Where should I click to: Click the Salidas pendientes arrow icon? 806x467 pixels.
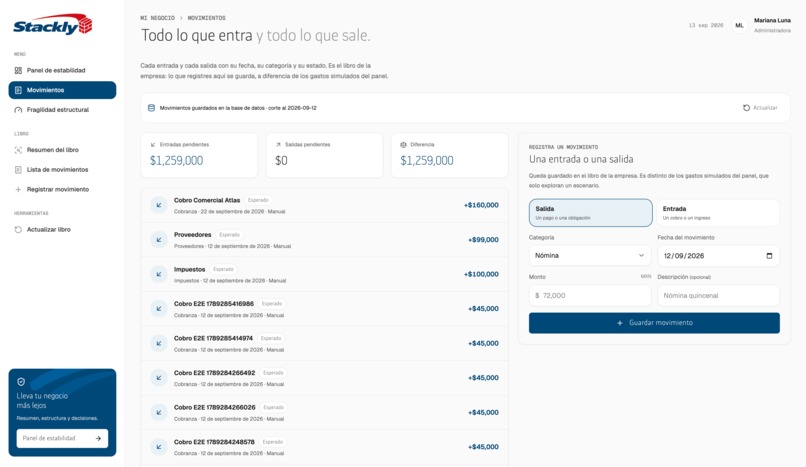279,145
